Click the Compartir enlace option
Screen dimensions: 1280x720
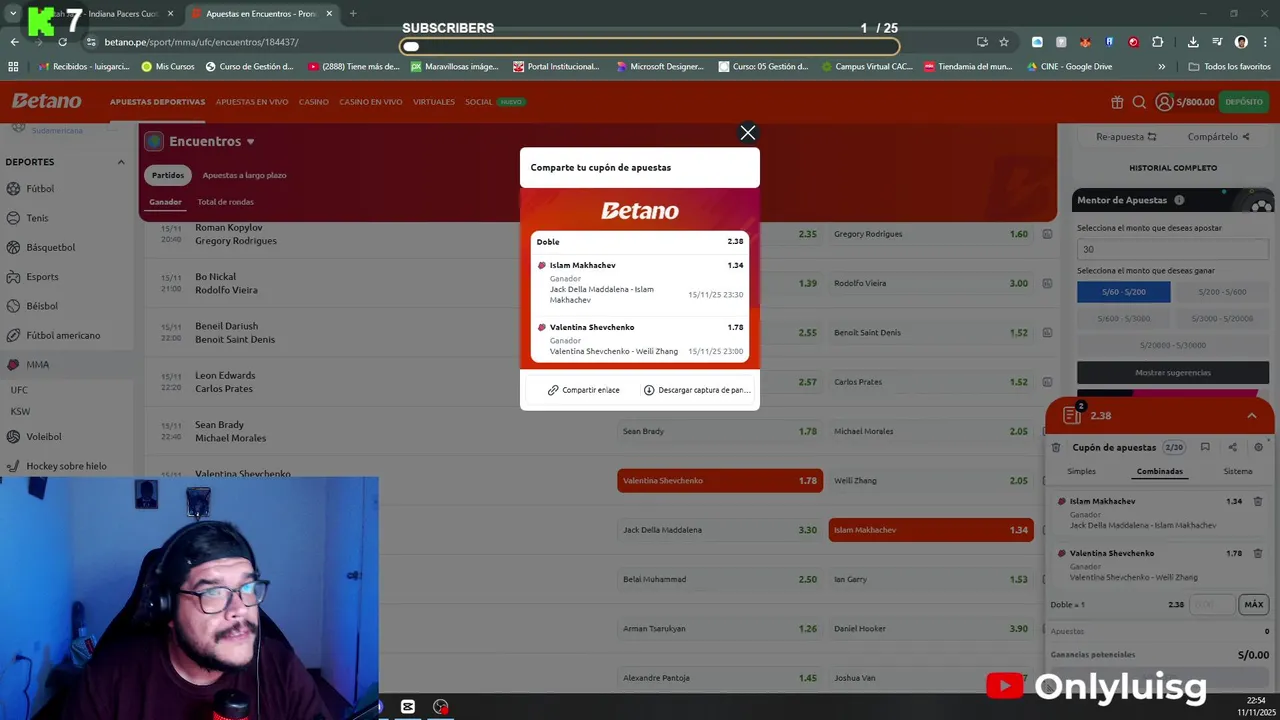pos(584,390)
